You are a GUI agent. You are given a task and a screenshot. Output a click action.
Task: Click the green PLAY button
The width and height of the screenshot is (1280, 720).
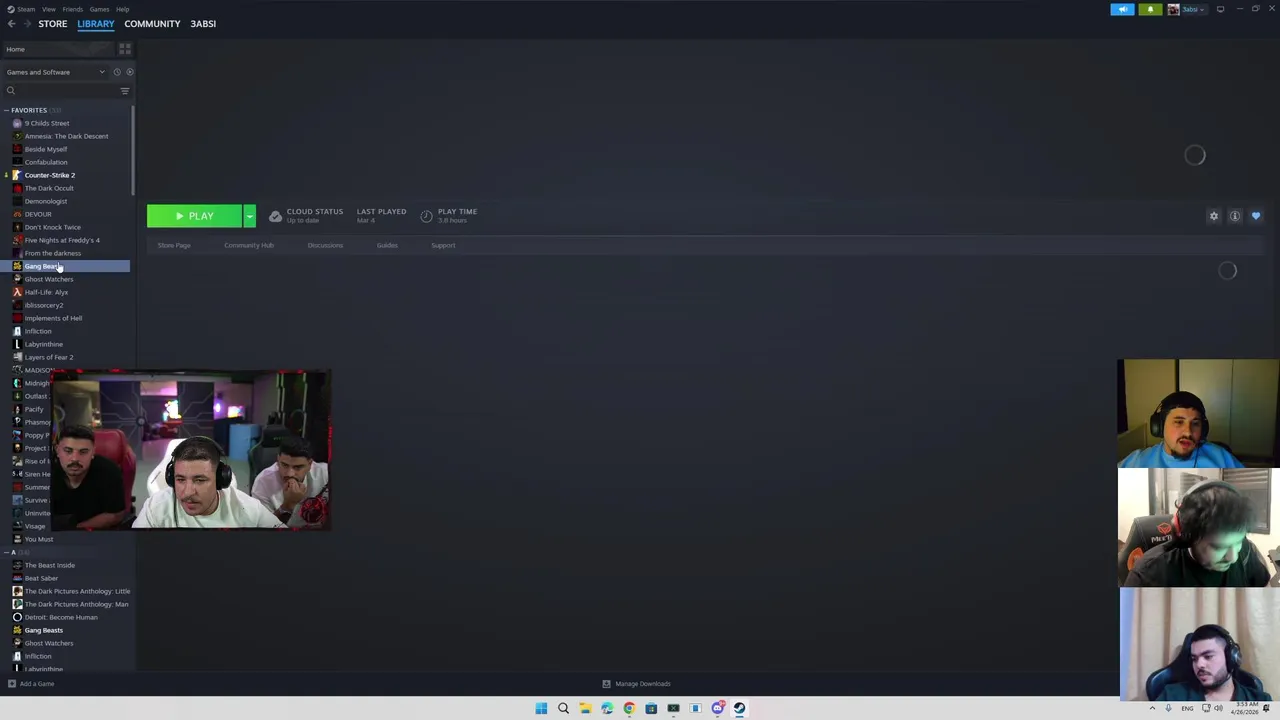[x=194, y=216]
